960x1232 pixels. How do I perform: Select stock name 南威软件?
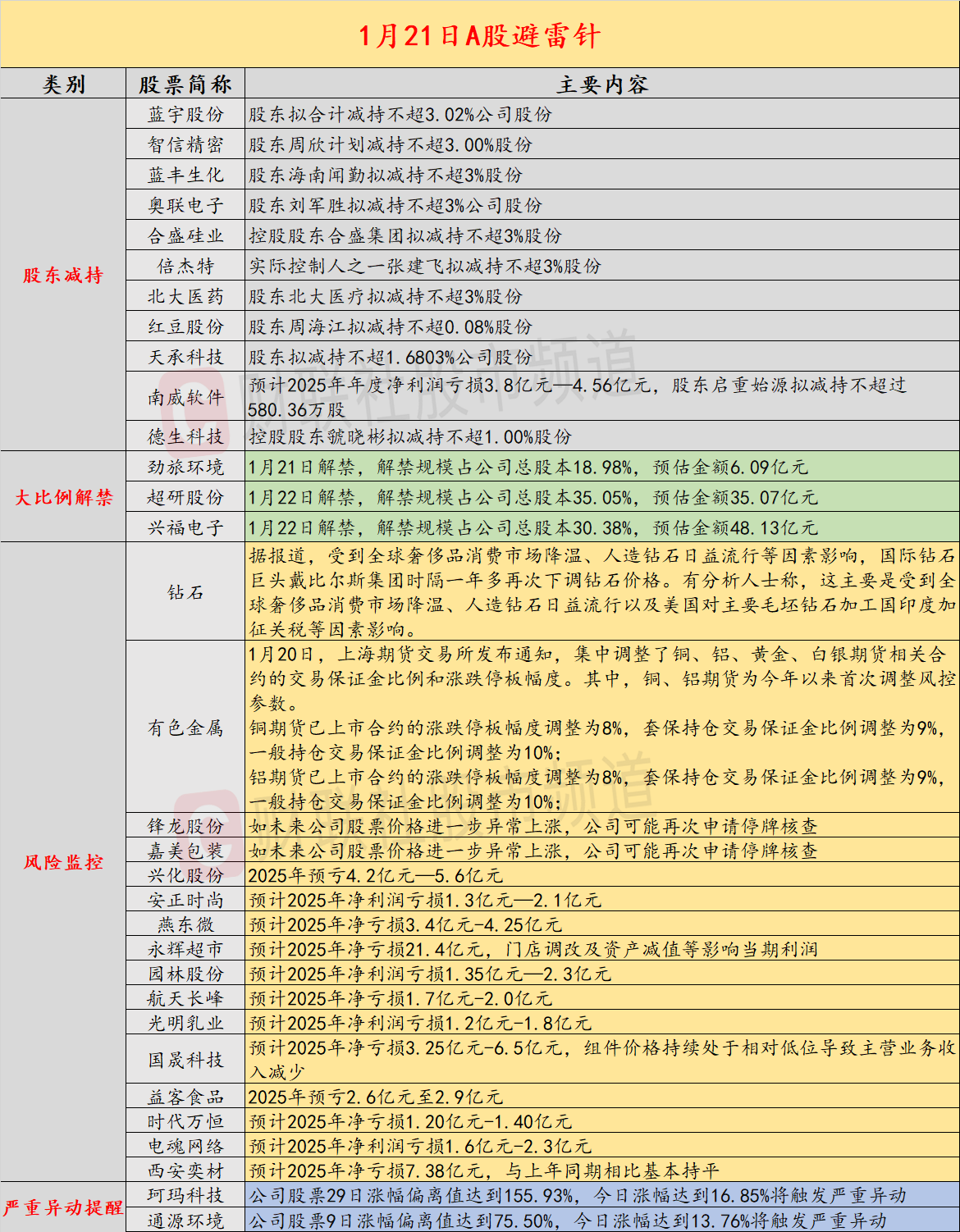pyautogui.click(x=185, y=398)
